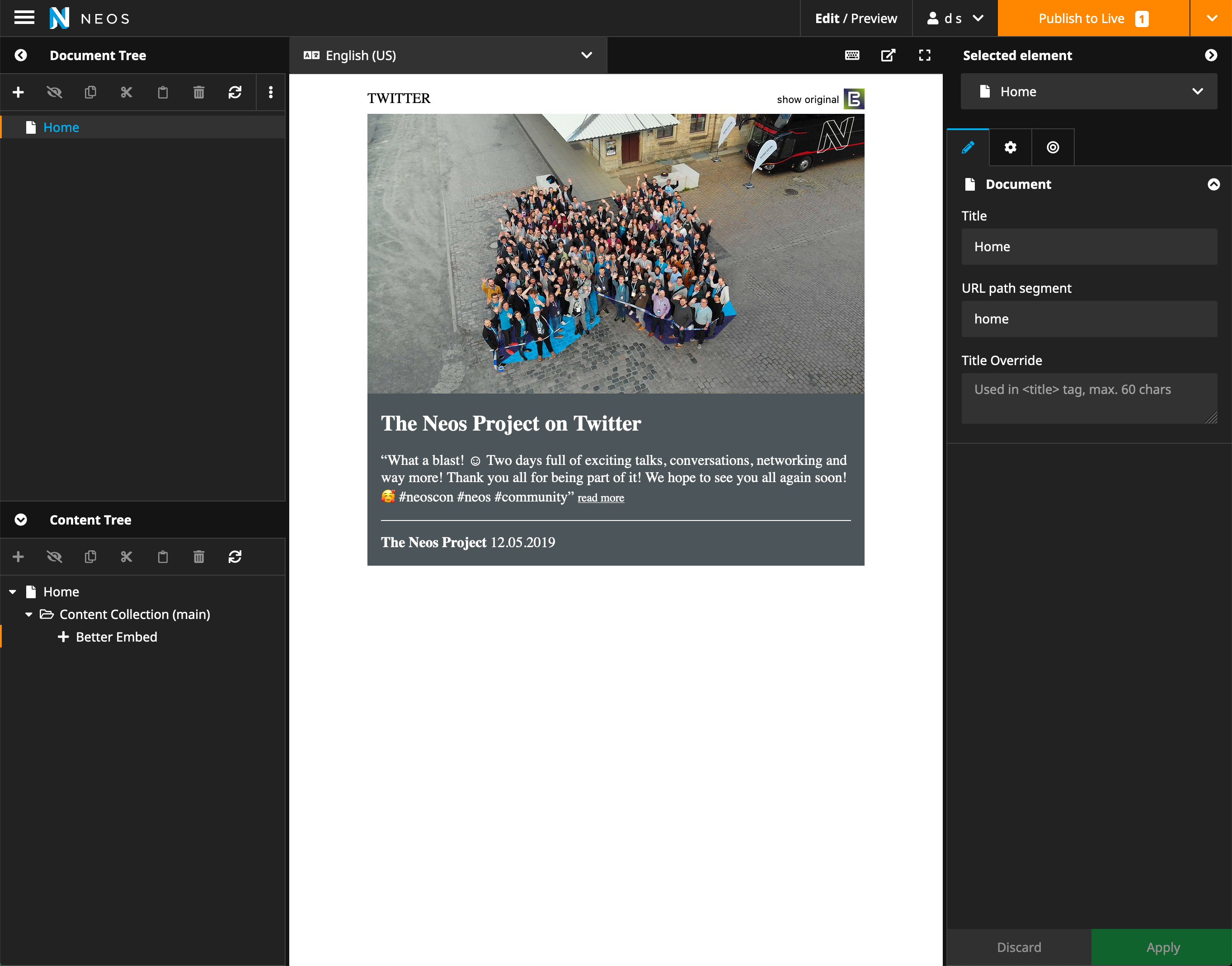Add new document with plus icon
Screen dimensions: 1232x966
tap(18, 92)
